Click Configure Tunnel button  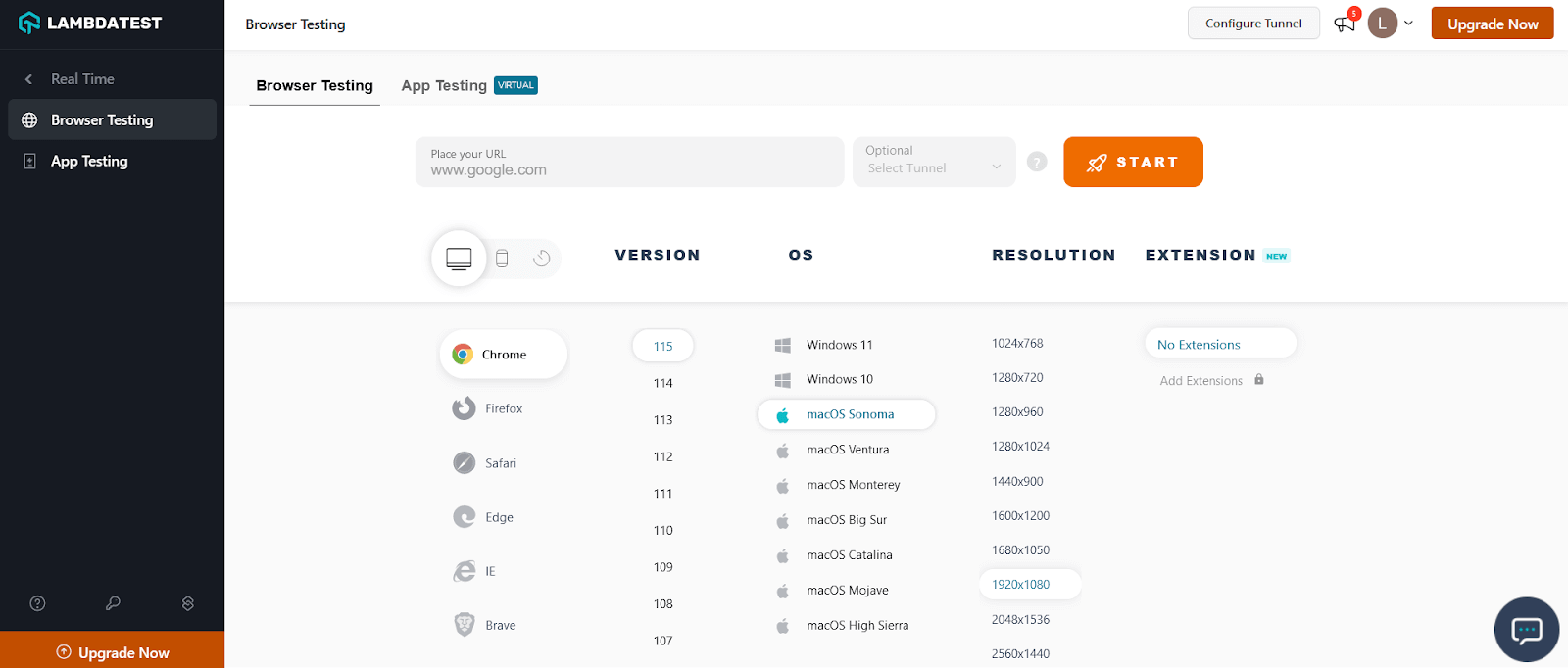1253,24
